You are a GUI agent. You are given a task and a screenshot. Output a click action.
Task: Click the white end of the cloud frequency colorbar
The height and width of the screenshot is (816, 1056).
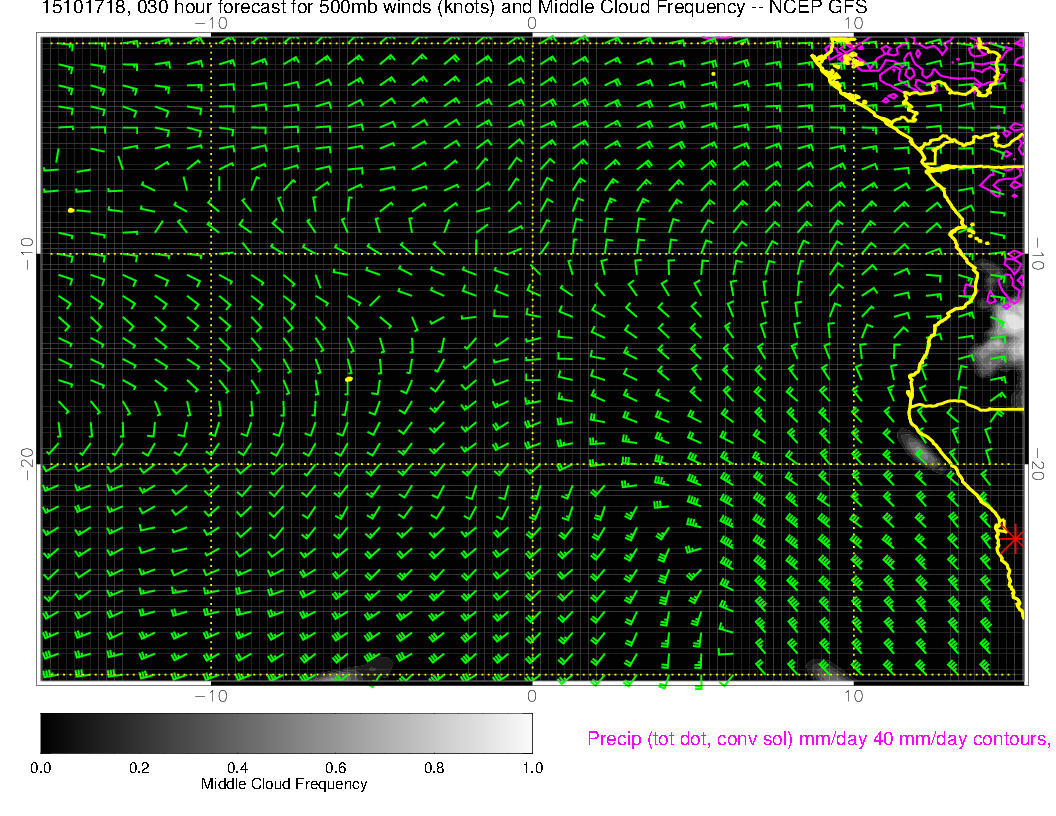[524, 733]
